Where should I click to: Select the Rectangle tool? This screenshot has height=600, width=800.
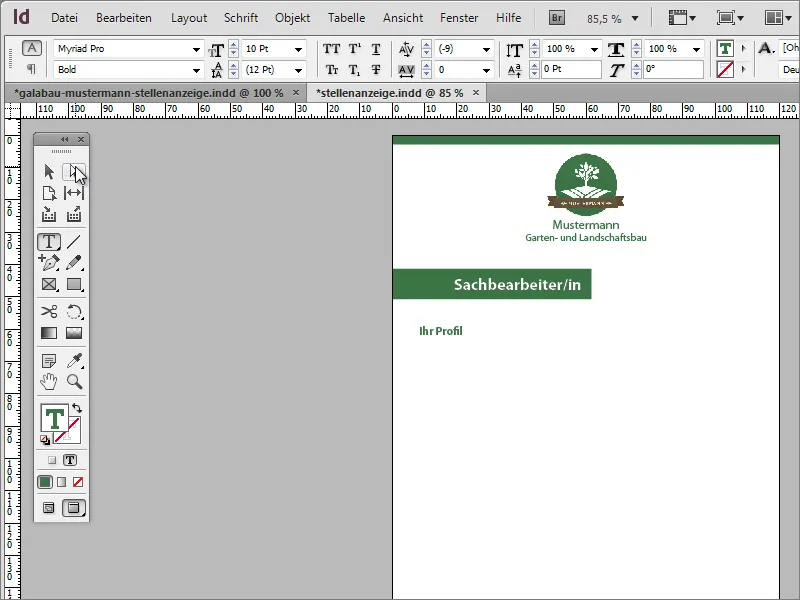(74, 284)
